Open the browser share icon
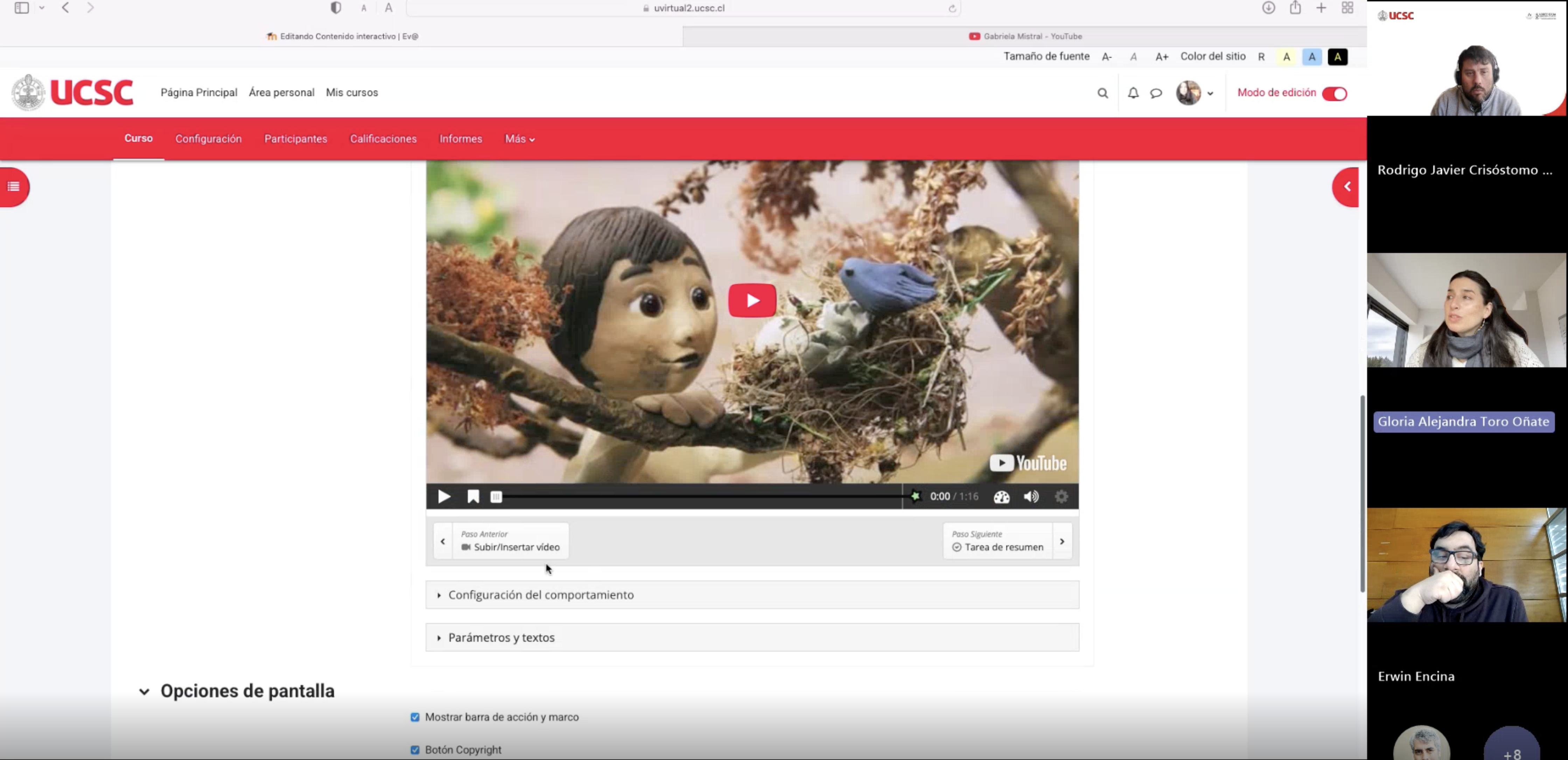 click(1295, 8)
